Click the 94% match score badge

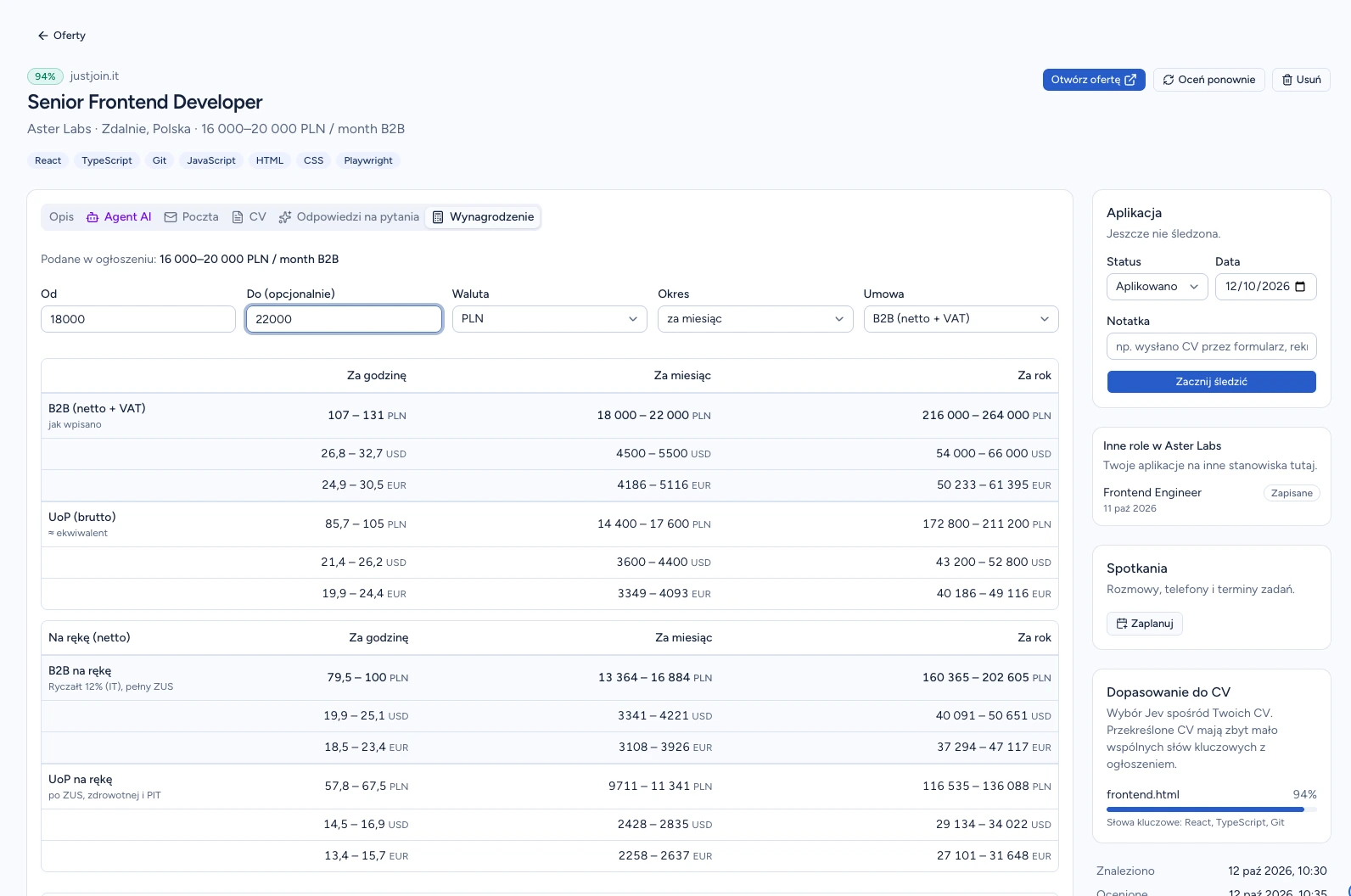(x=46, y=76)
